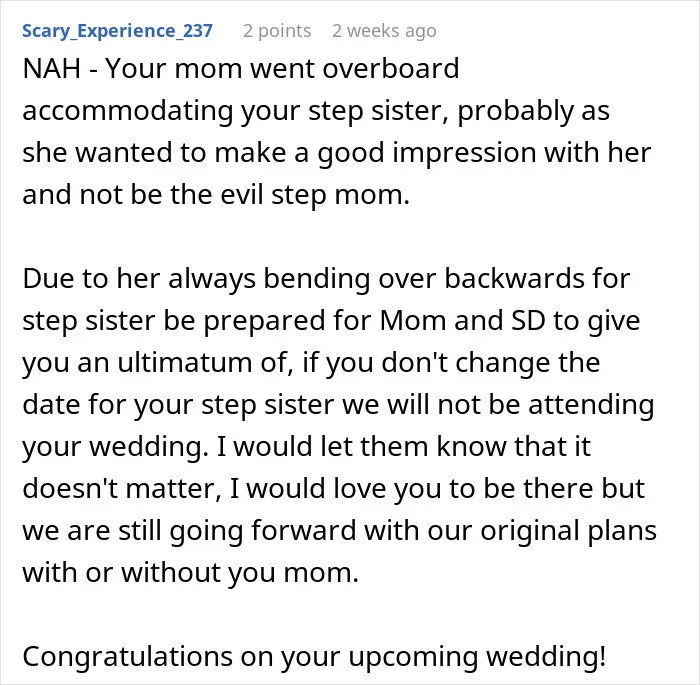Click the word "overboard" in first line
This screenshot has width=700, height=685.
point(391,68)
